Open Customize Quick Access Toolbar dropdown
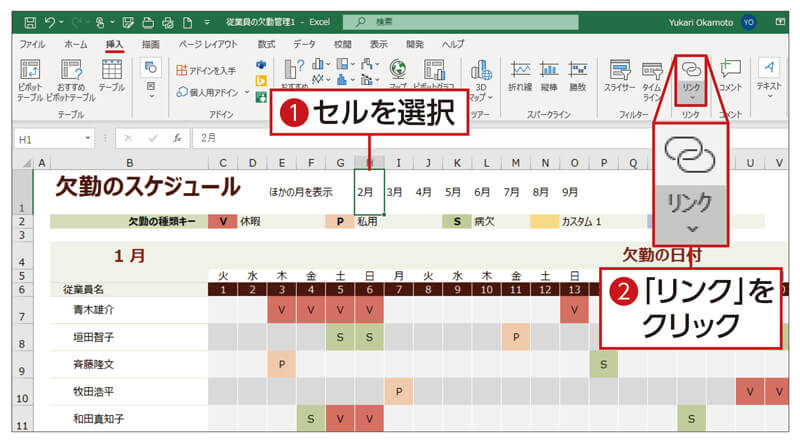Image resolution: width=800 pixels, height=444 pixels. (207, 22)
